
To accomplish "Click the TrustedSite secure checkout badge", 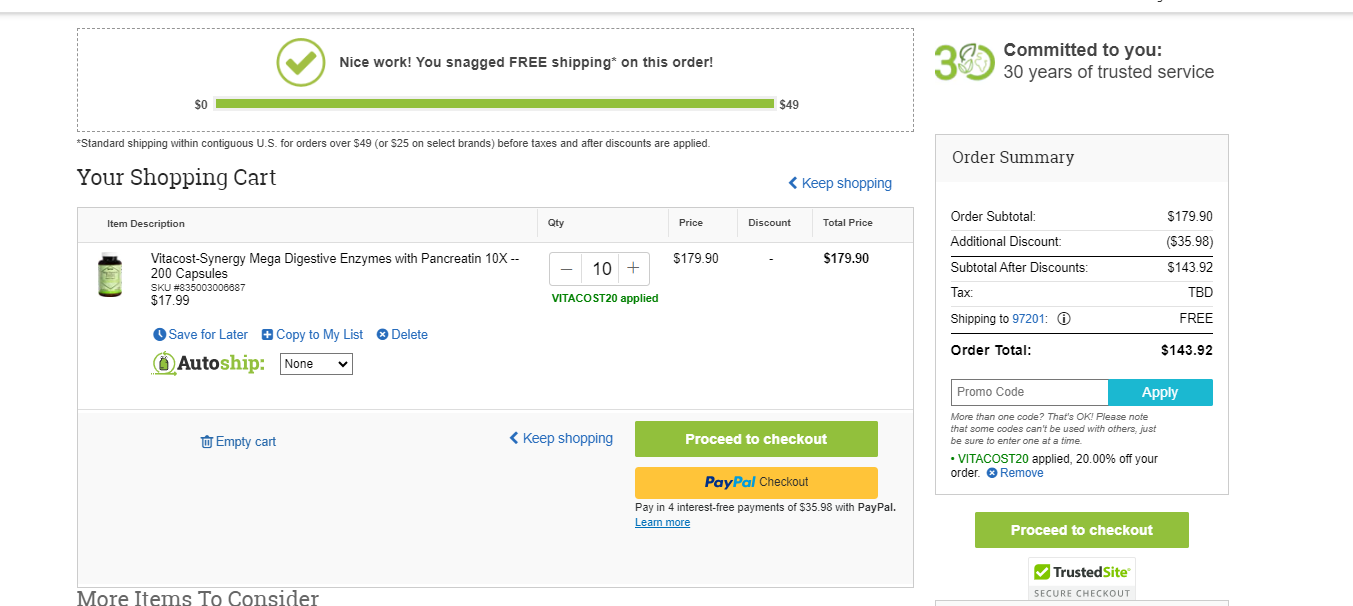I will coord(1082,579).
